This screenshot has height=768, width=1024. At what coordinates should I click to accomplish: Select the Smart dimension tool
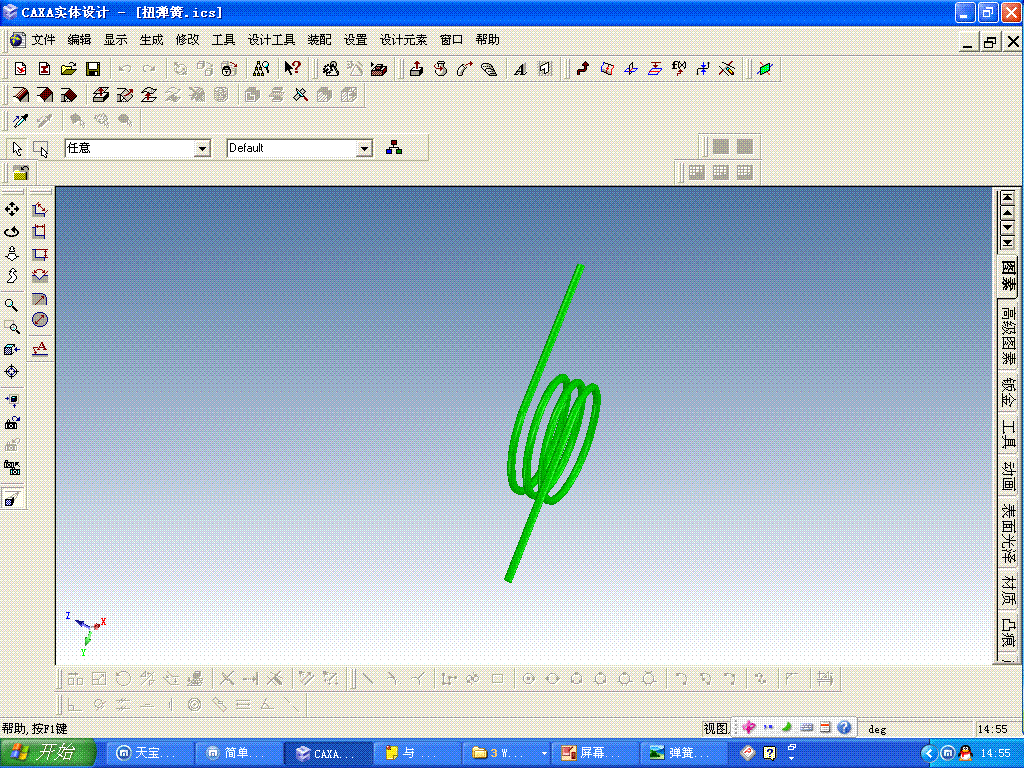[40, 209]
